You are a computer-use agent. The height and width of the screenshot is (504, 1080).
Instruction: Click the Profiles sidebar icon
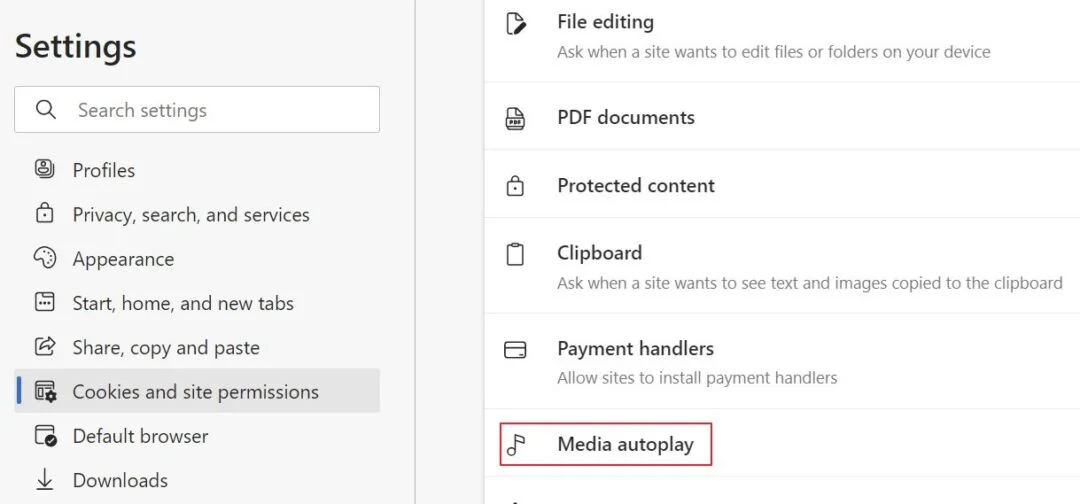[x=45, y=169]
